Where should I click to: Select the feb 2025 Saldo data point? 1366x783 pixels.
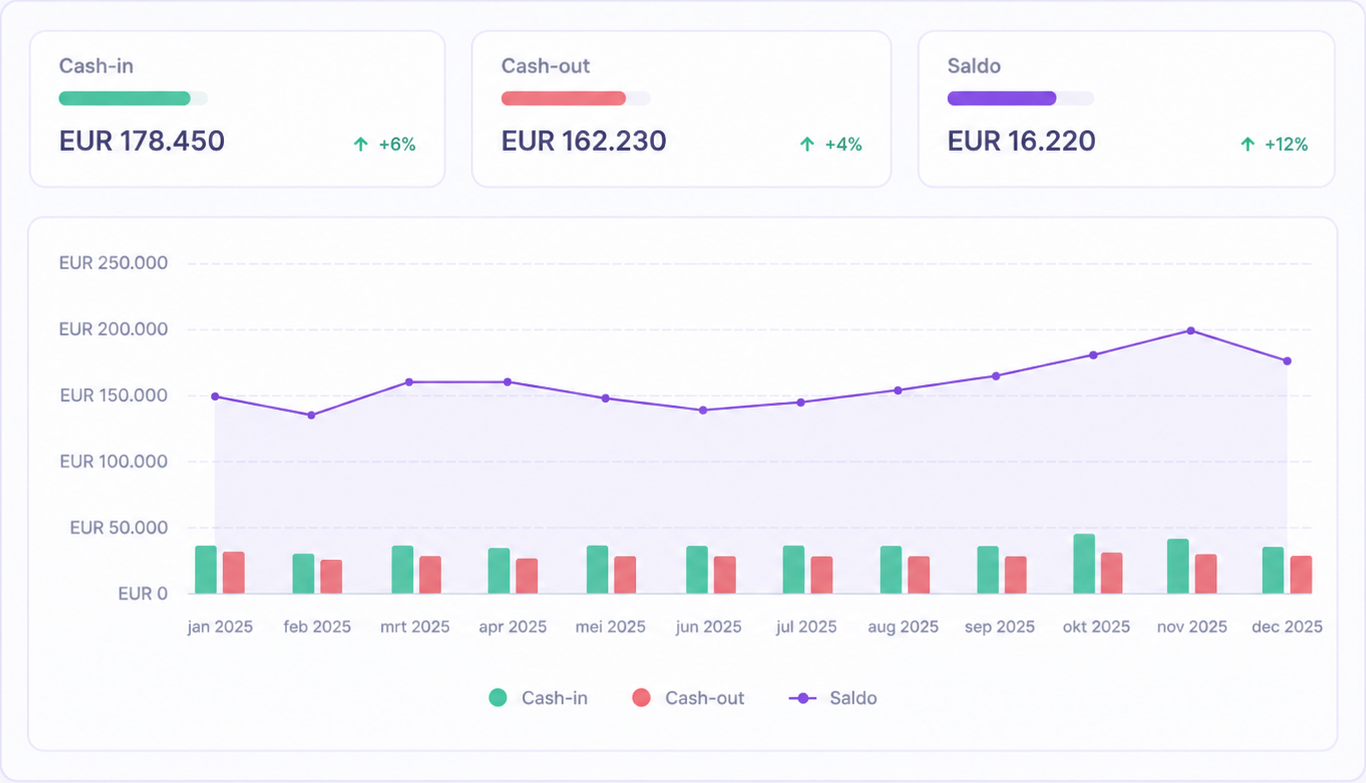click(311, 415)
